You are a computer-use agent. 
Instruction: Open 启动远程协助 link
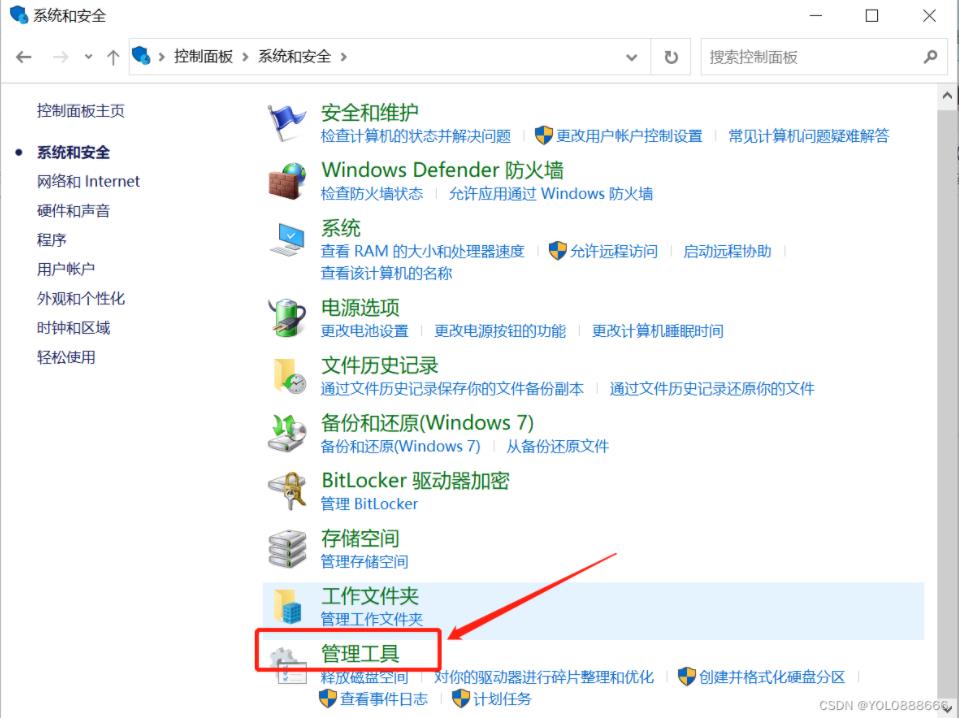pyautogui.click(x=727, y=251)
